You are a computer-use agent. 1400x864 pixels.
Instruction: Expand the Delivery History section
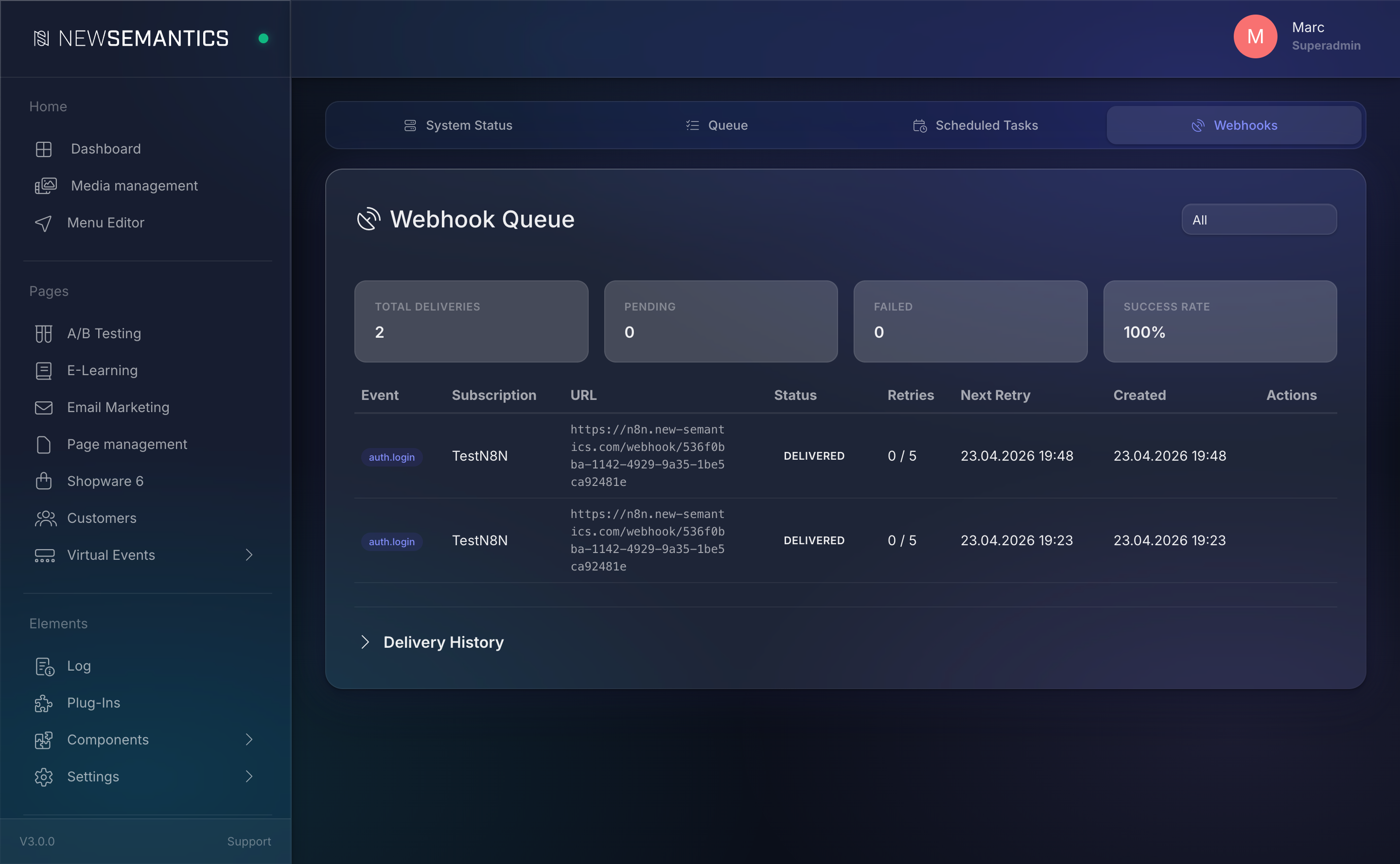click(432, 642)
